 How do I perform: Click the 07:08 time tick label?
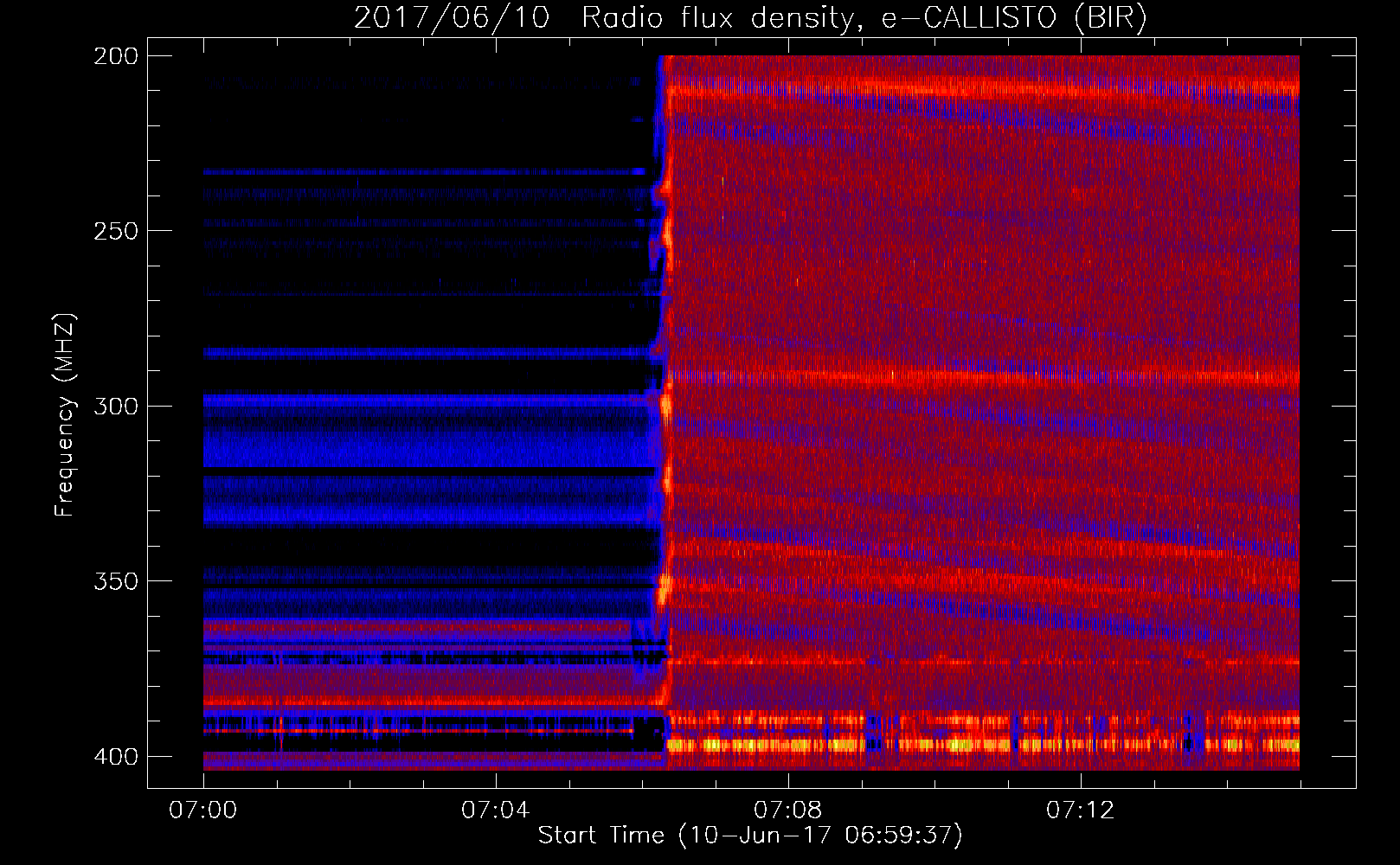(787, 811)
